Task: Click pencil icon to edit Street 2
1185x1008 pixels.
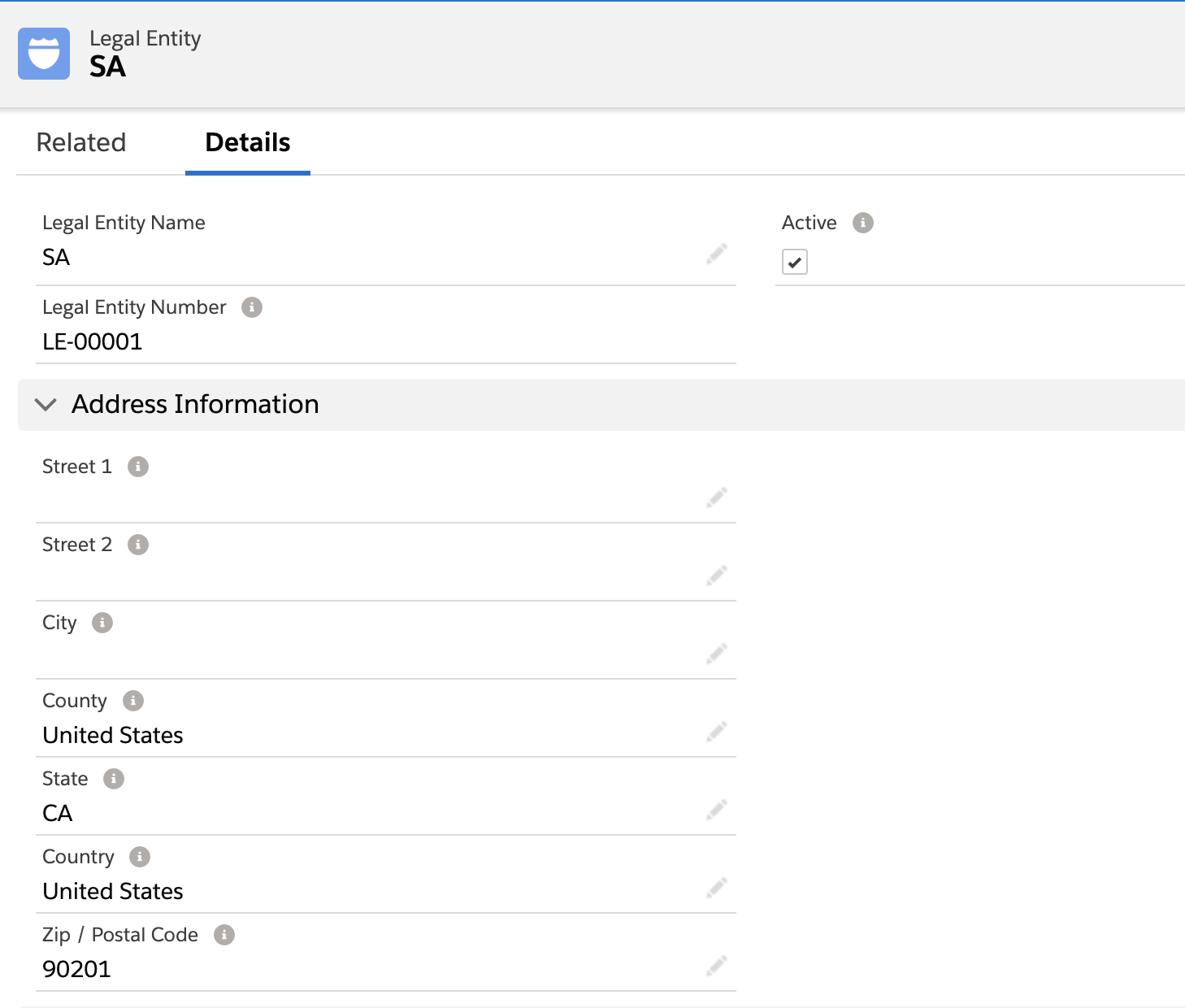Action: click(x=716, y=576)
